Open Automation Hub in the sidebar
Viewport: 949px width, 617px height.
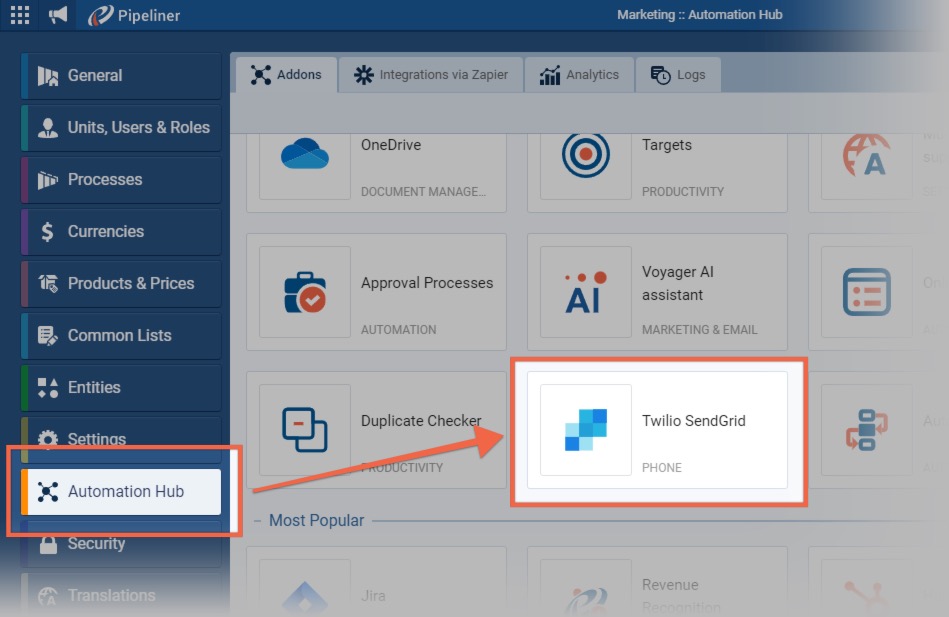click(x=122, y=492)
